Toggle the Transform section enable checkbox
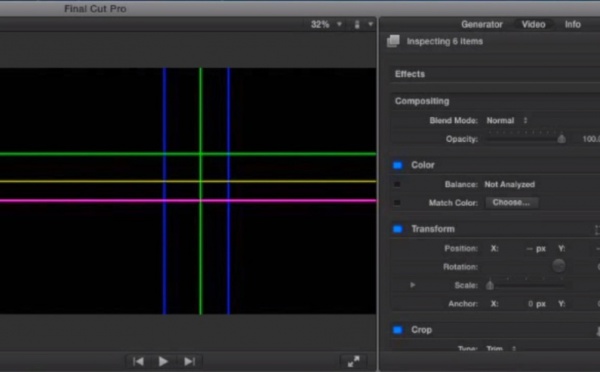The image size is (600, 372). click(x=398, y=229)
